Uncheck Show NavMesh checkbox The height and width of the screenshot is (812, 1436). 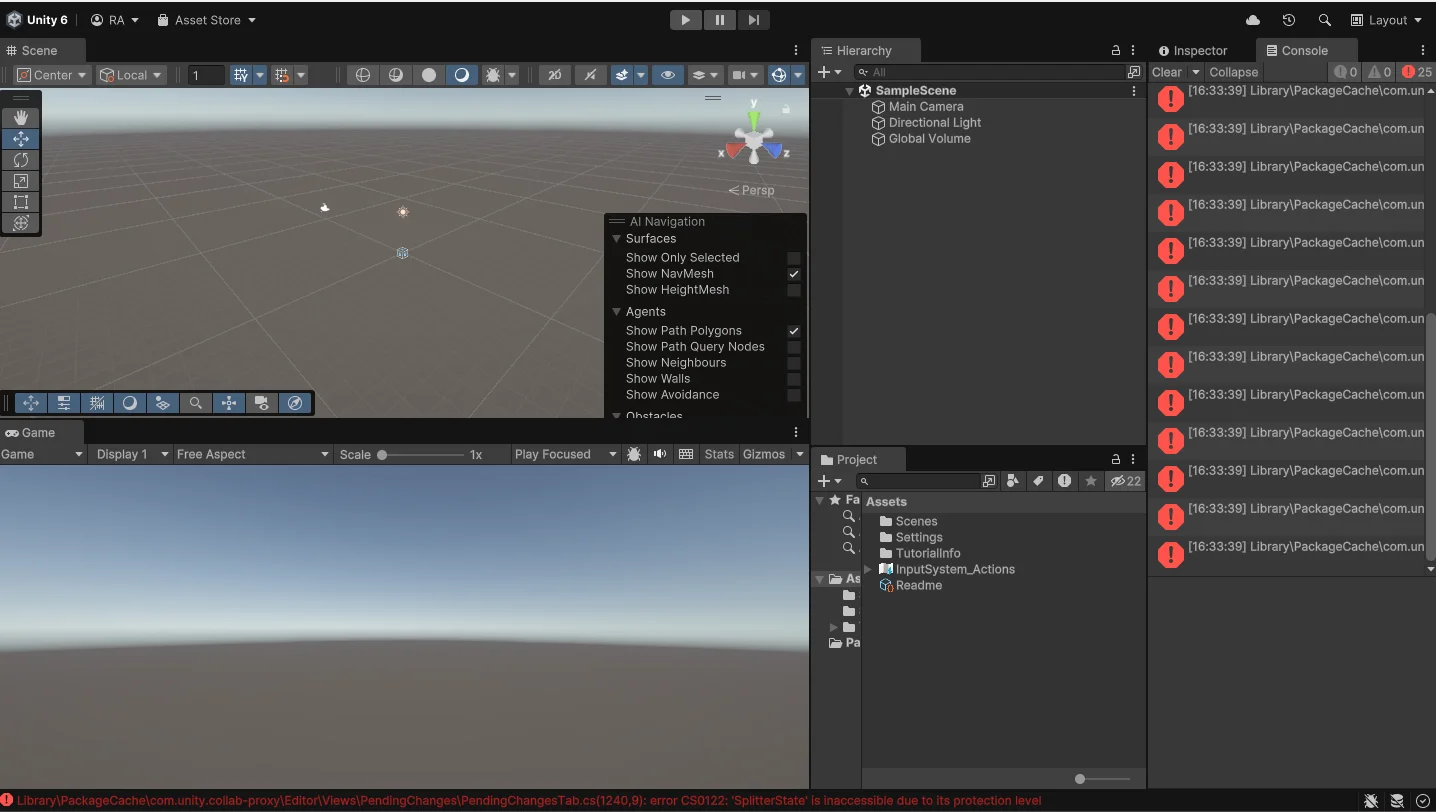(x=794, y=274)
